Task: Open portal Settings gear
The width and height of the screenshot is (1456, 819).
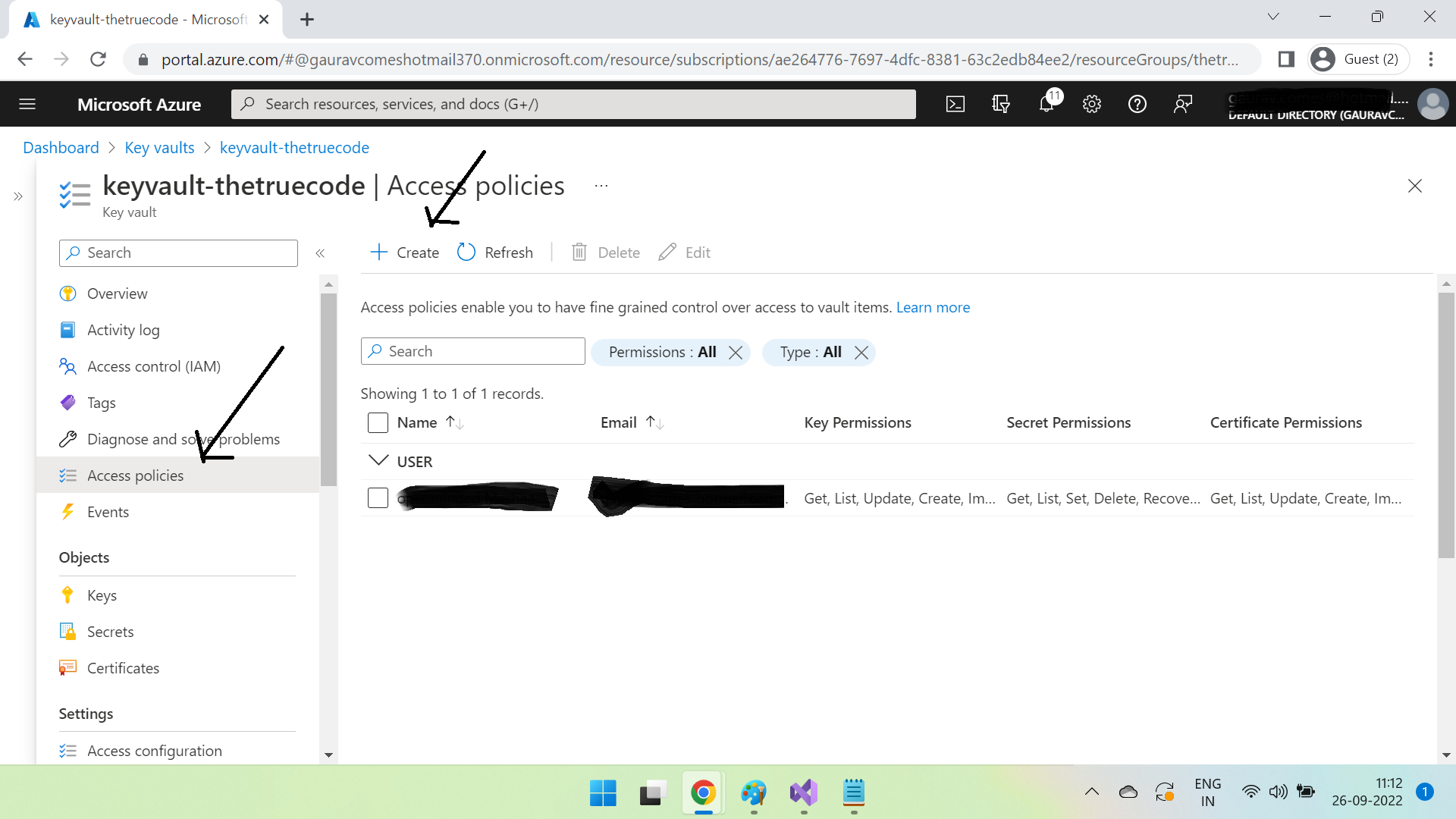Action: click(1092, 104)
